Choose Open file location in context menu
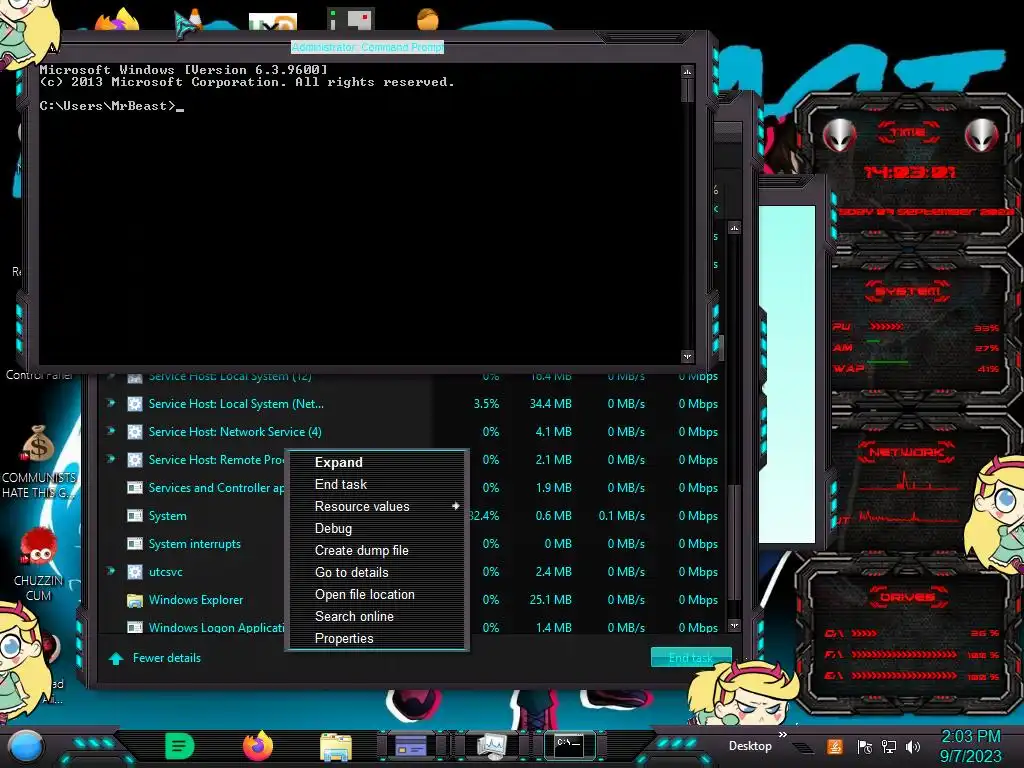The width and height of the screenshot is (1024, 768). click(x=377, y=594)
